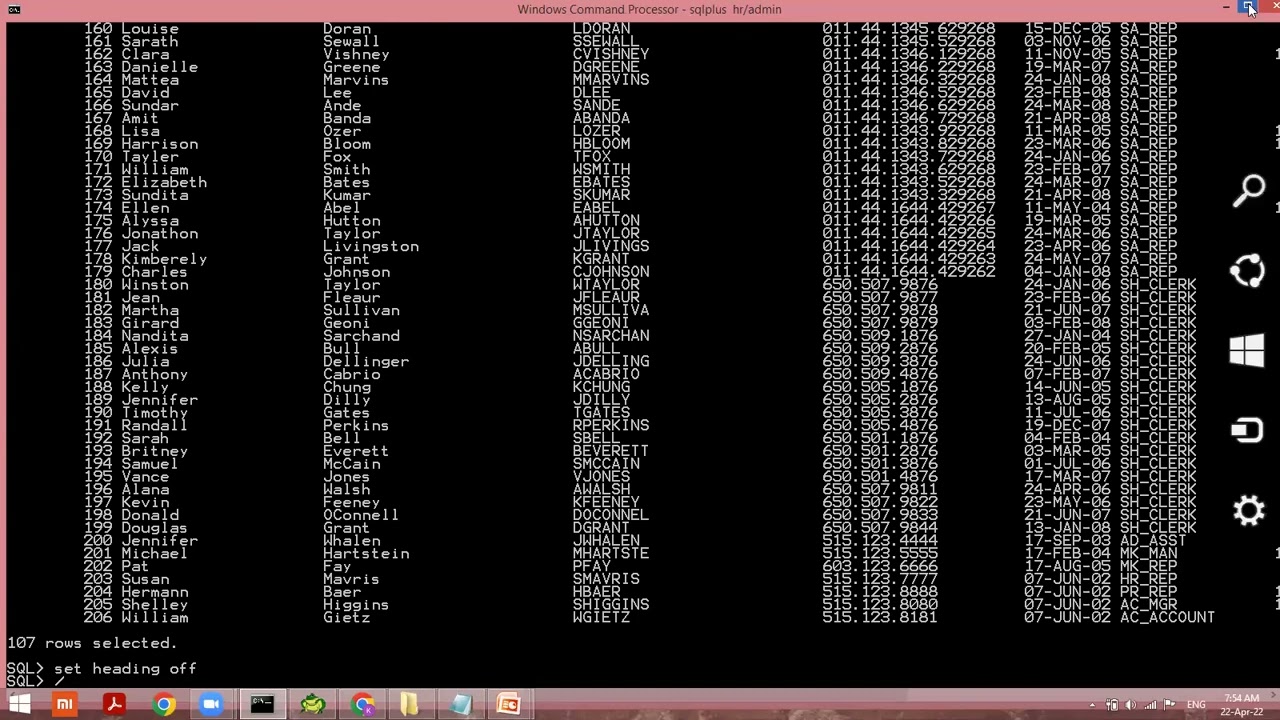
Task: Click hire date '17-FEB-04' for Michael Hartstein
Action: pyautogui.click(x=1067, y=553)
